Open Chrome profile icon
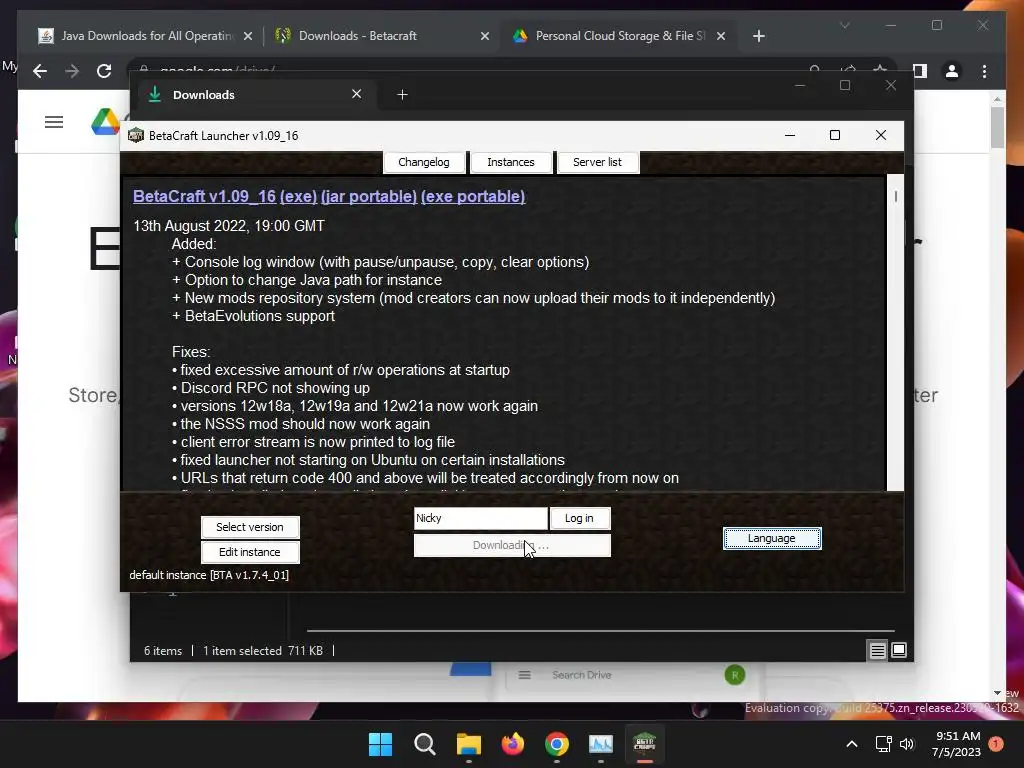This screenshot has width=1024, height=768. pyautogui.click(x=952, y=71)
